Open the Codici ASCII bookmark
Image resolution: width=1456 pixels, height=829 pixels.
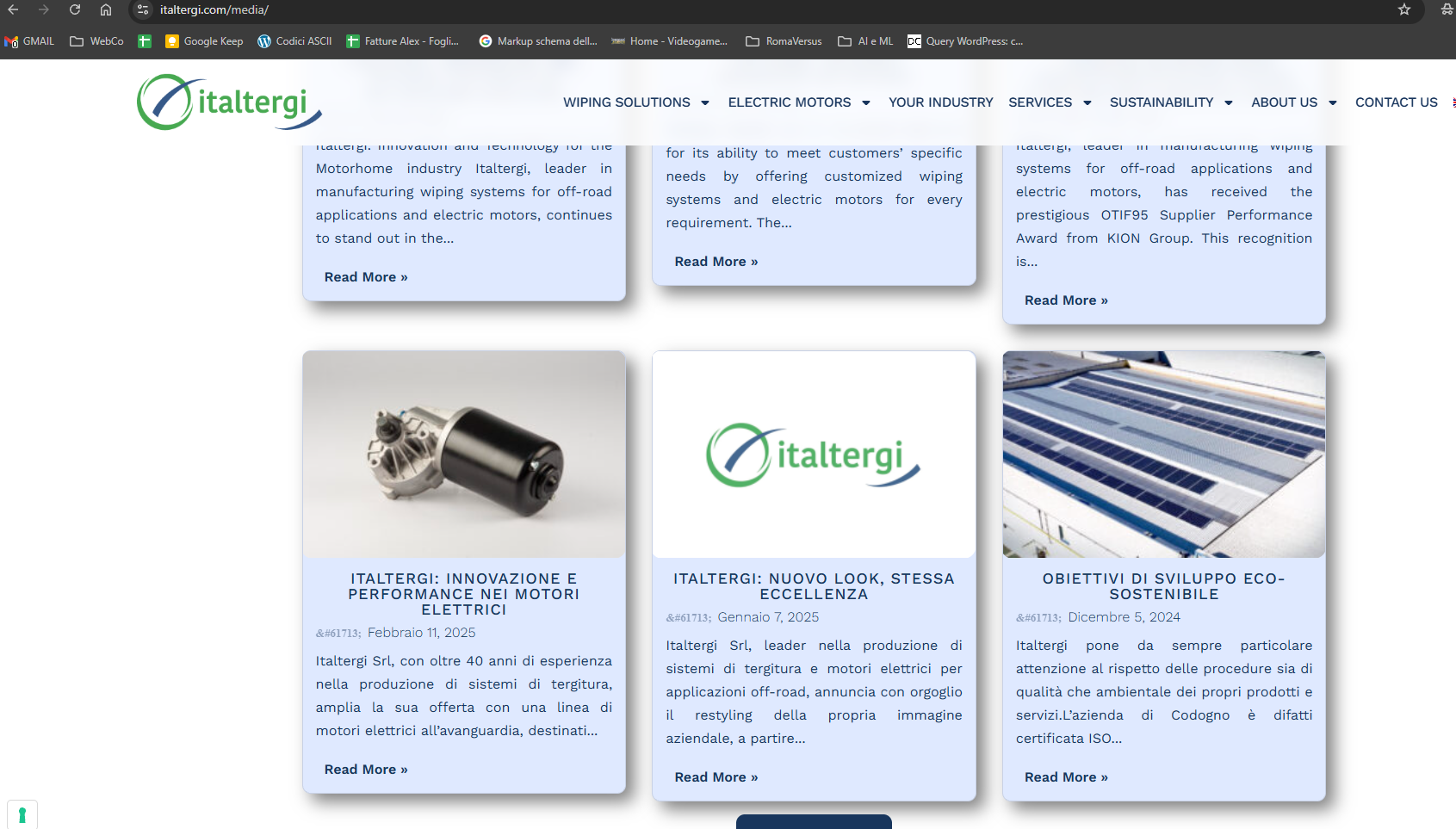pos(294,41)
